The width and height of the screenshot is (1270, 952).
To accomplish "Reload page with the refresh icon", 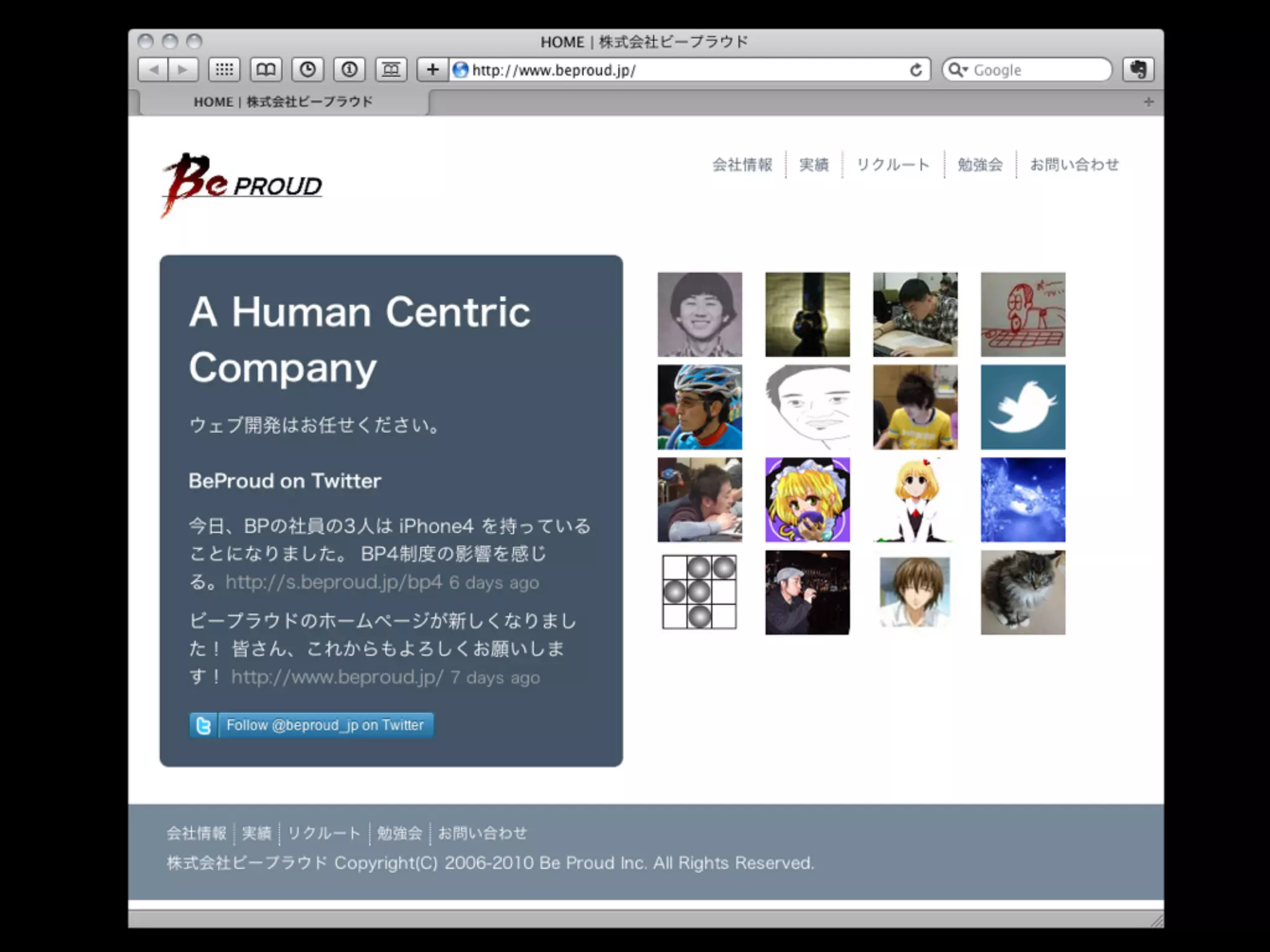I will pyautogui.click(x=915, y=70).
